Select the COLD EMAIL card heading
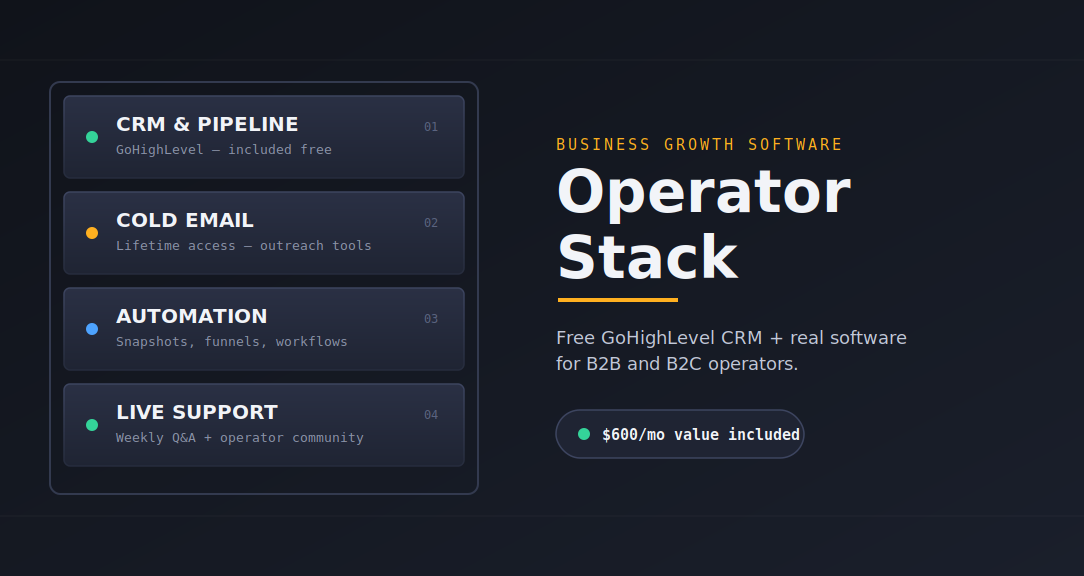Image resolution: width=1084 pixels, height=576 pixels. click(185, 221)
